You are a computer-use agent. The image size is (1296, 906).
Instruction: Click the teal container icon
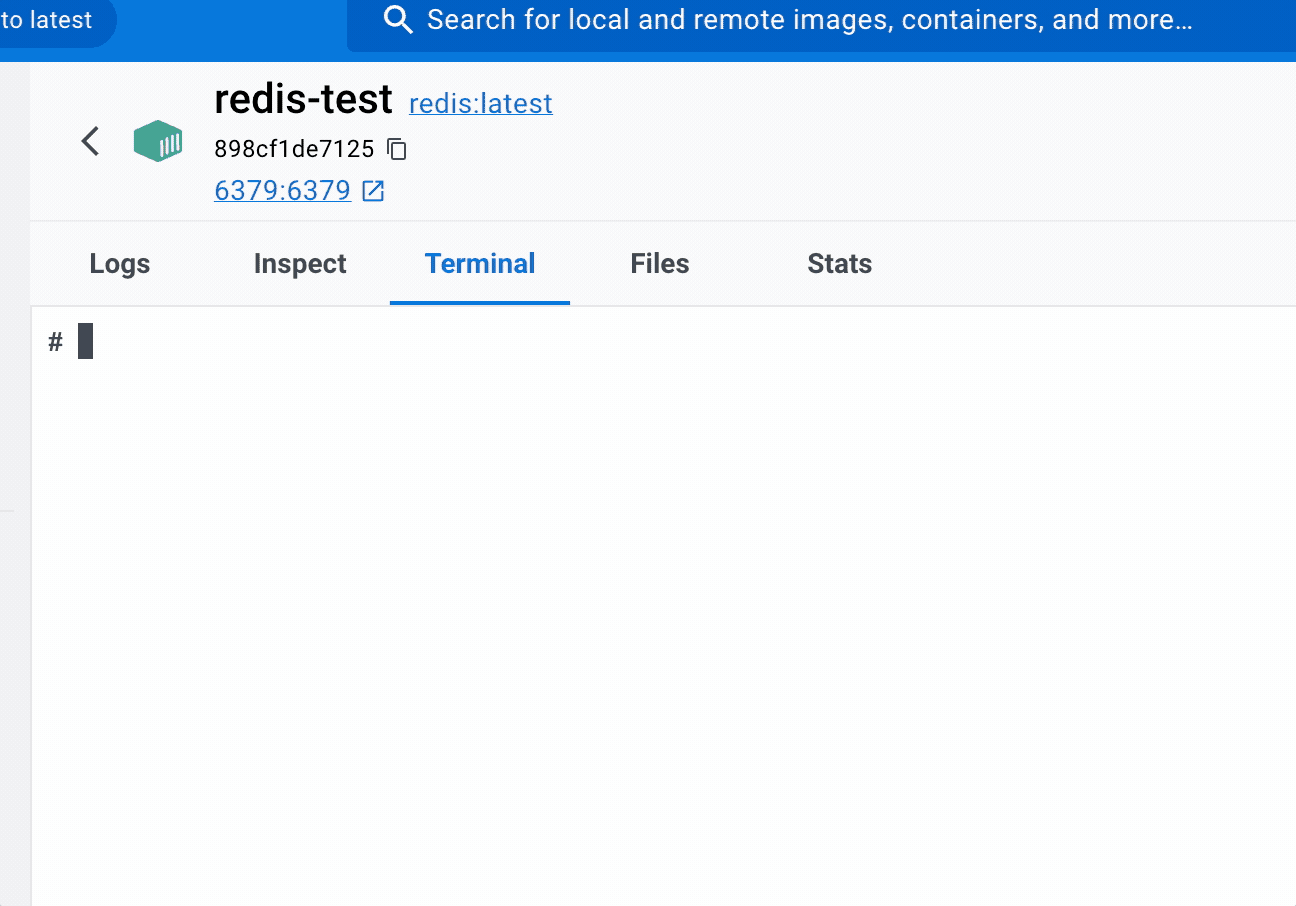click(158, 141)
